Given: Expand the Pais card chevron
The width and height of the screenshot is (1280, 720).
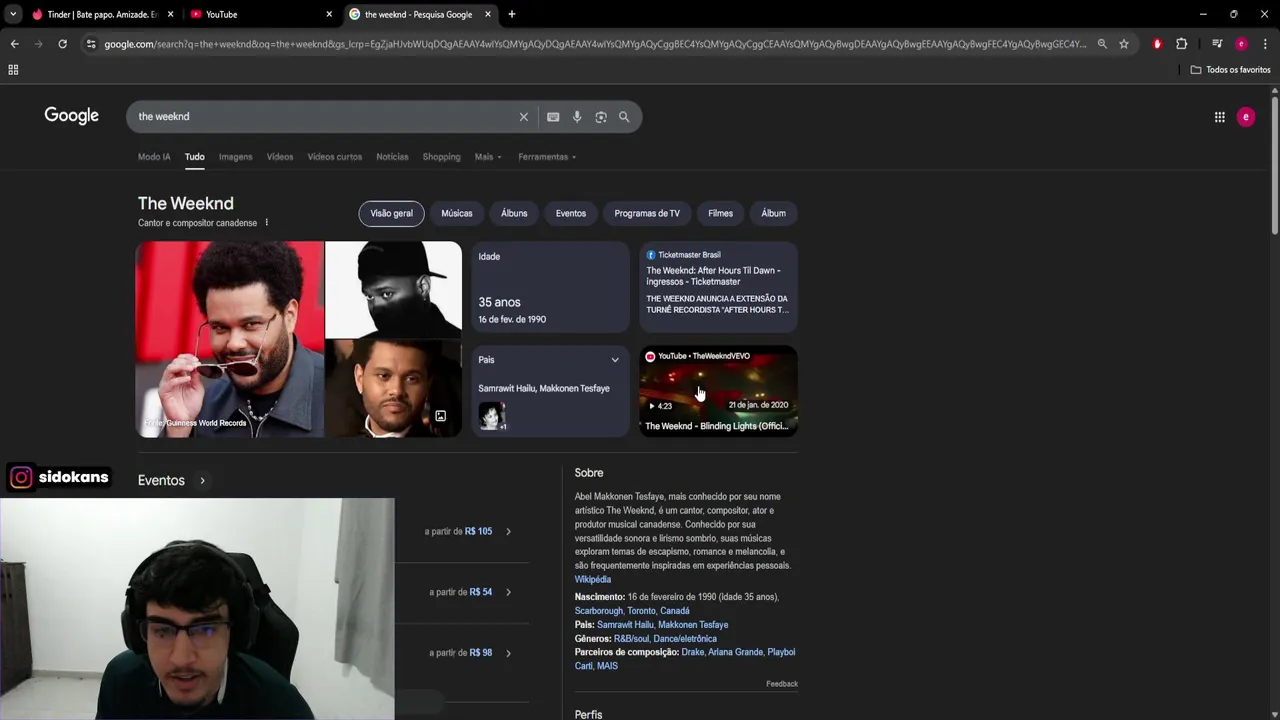Looking at the screenshot, I should click(x=615, y=360).
